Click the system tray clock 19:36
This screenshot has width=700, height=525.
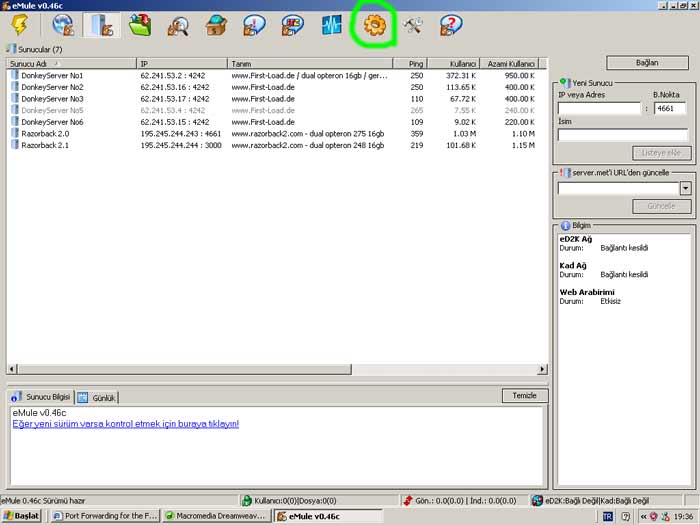683,517
